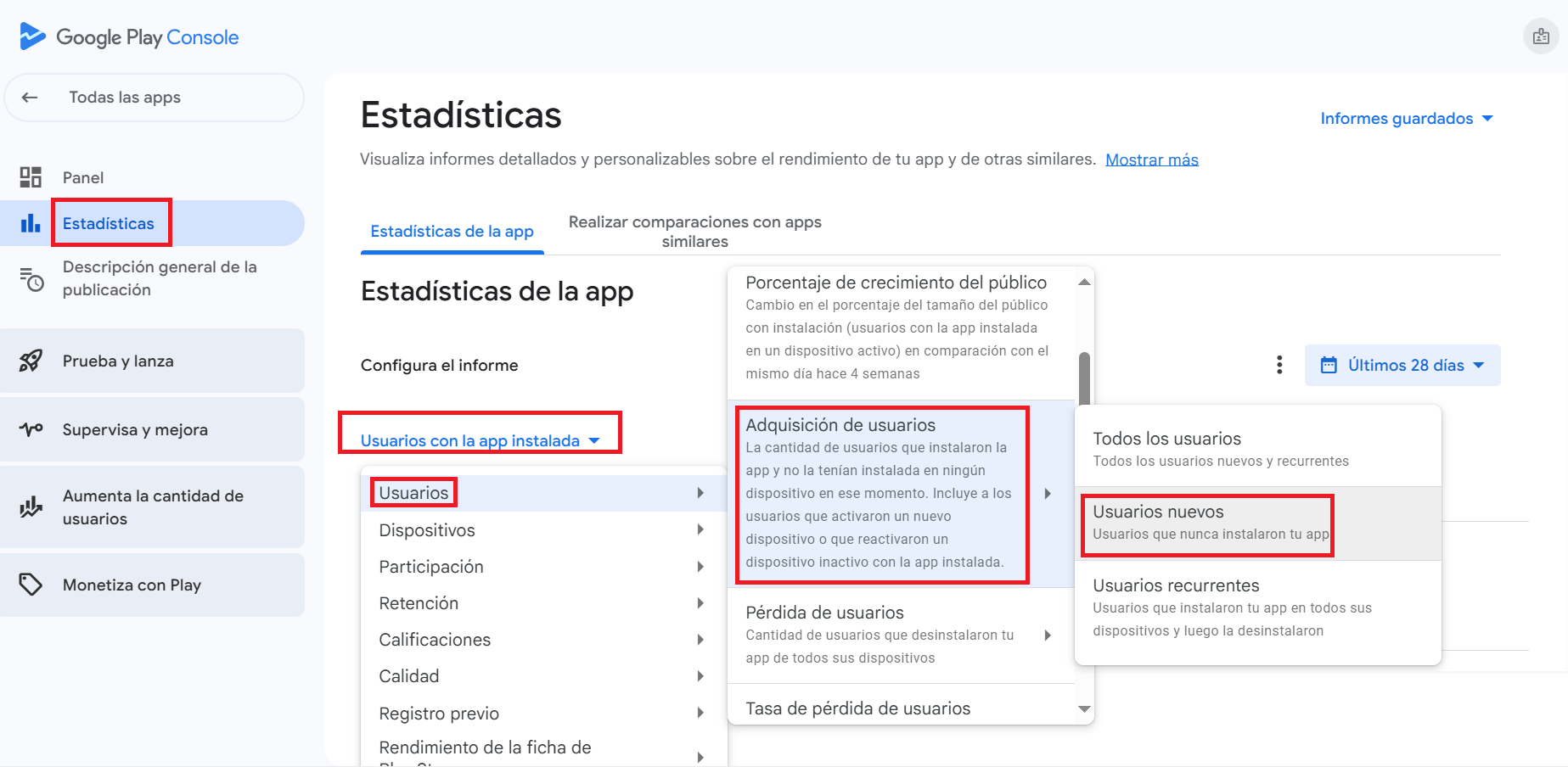The height and width of the screenshot is (767, 1568).
Task: Click the Mostrar más link
Action: pyautogui.click(x=1151, y=160)
